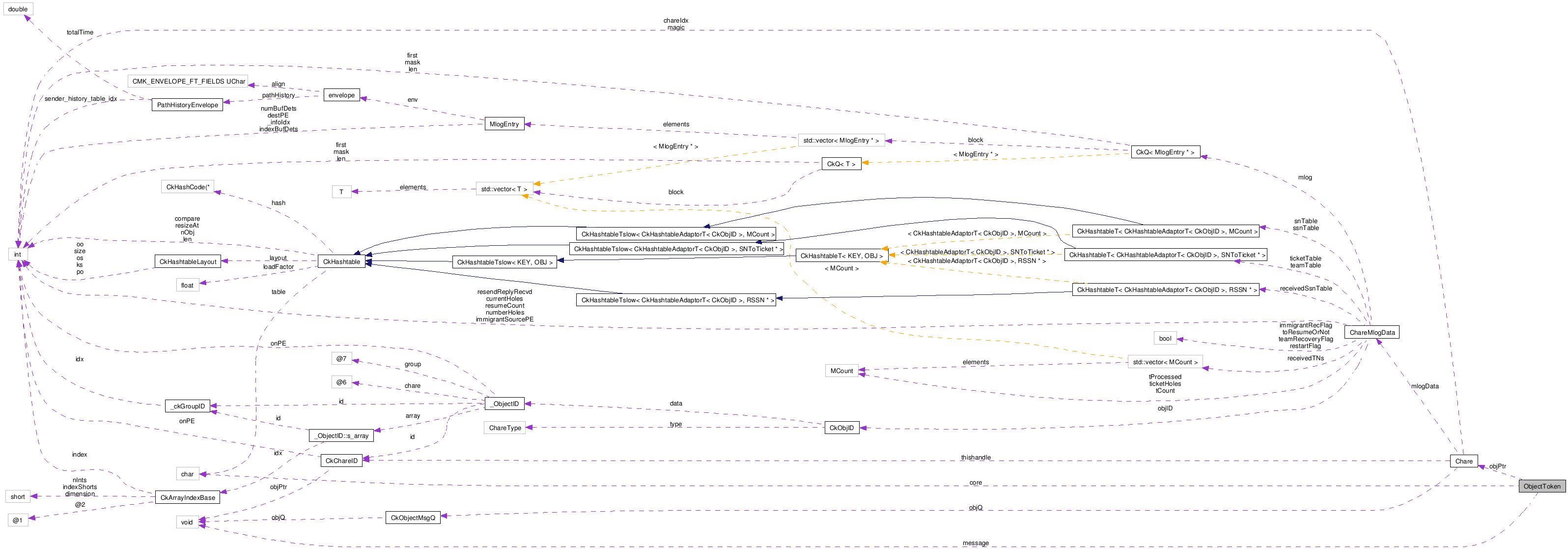Click the _ObjectID::s_array node

coord(341,435)
